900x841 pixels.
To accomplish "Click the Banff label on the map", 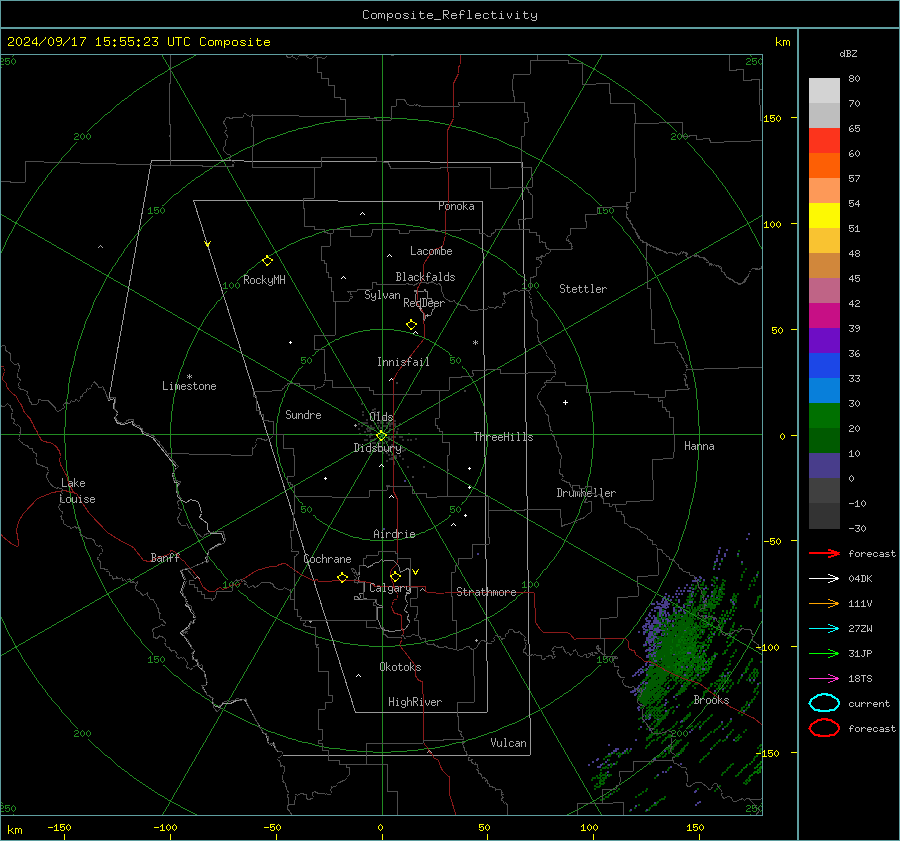I will click(x=165, y=557).
